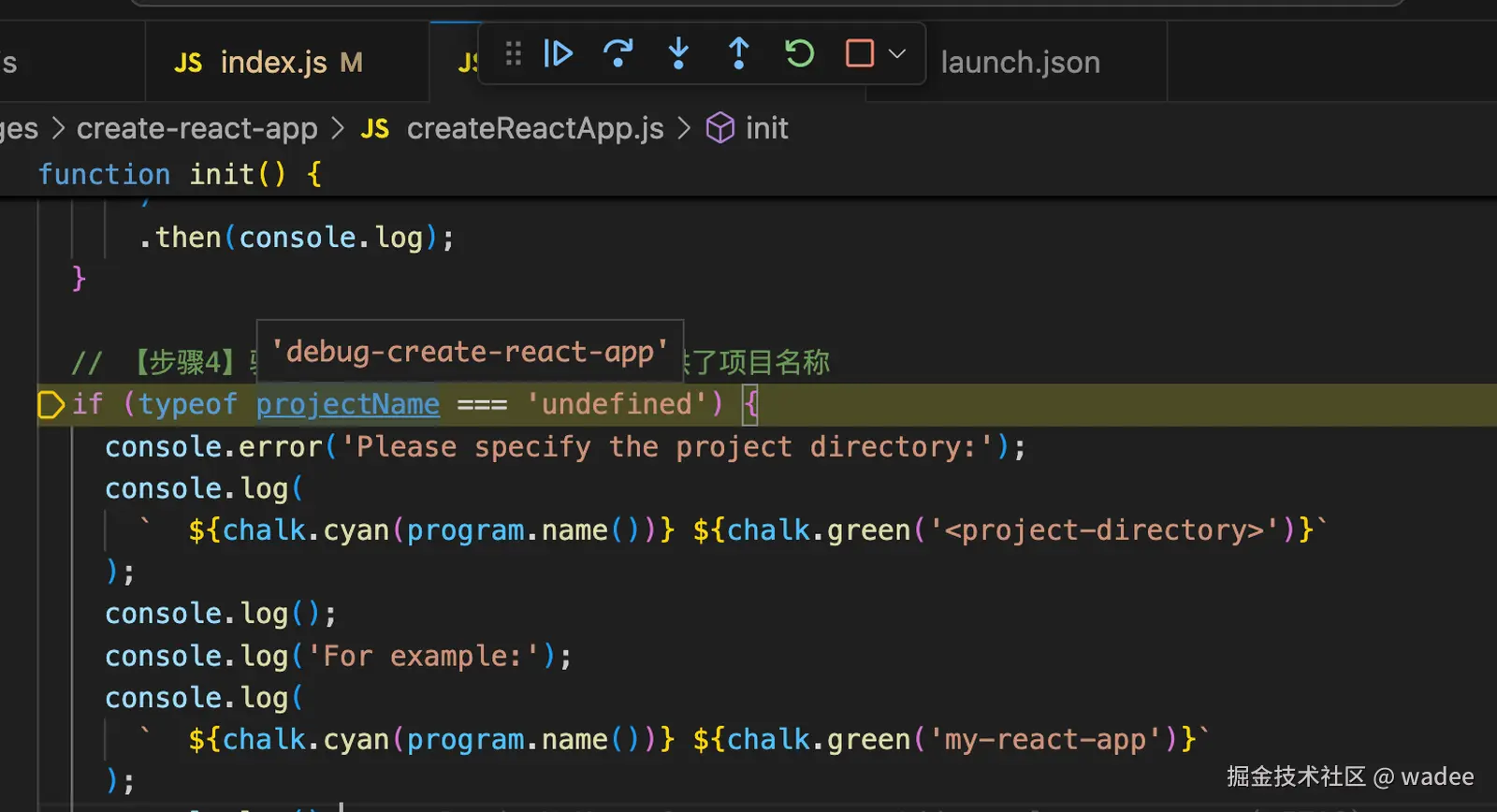Image resolution: width=1497 pixels, height=812 pixels.
Task: Click the current-line debug marker in gutter
Action: [51, 405]
